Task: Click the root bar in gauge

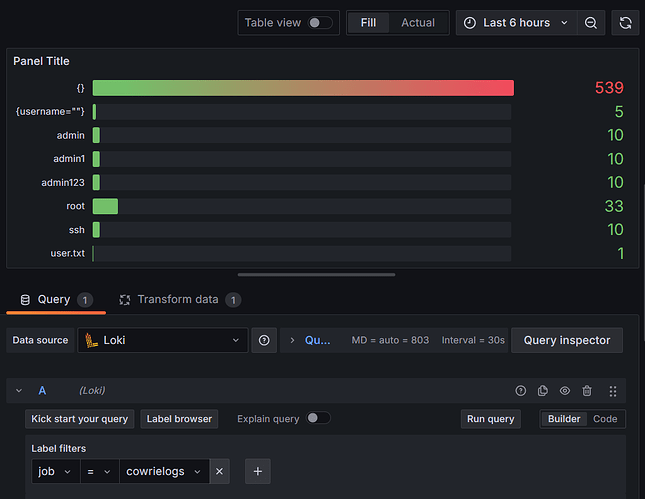Action: click(105, 206)
